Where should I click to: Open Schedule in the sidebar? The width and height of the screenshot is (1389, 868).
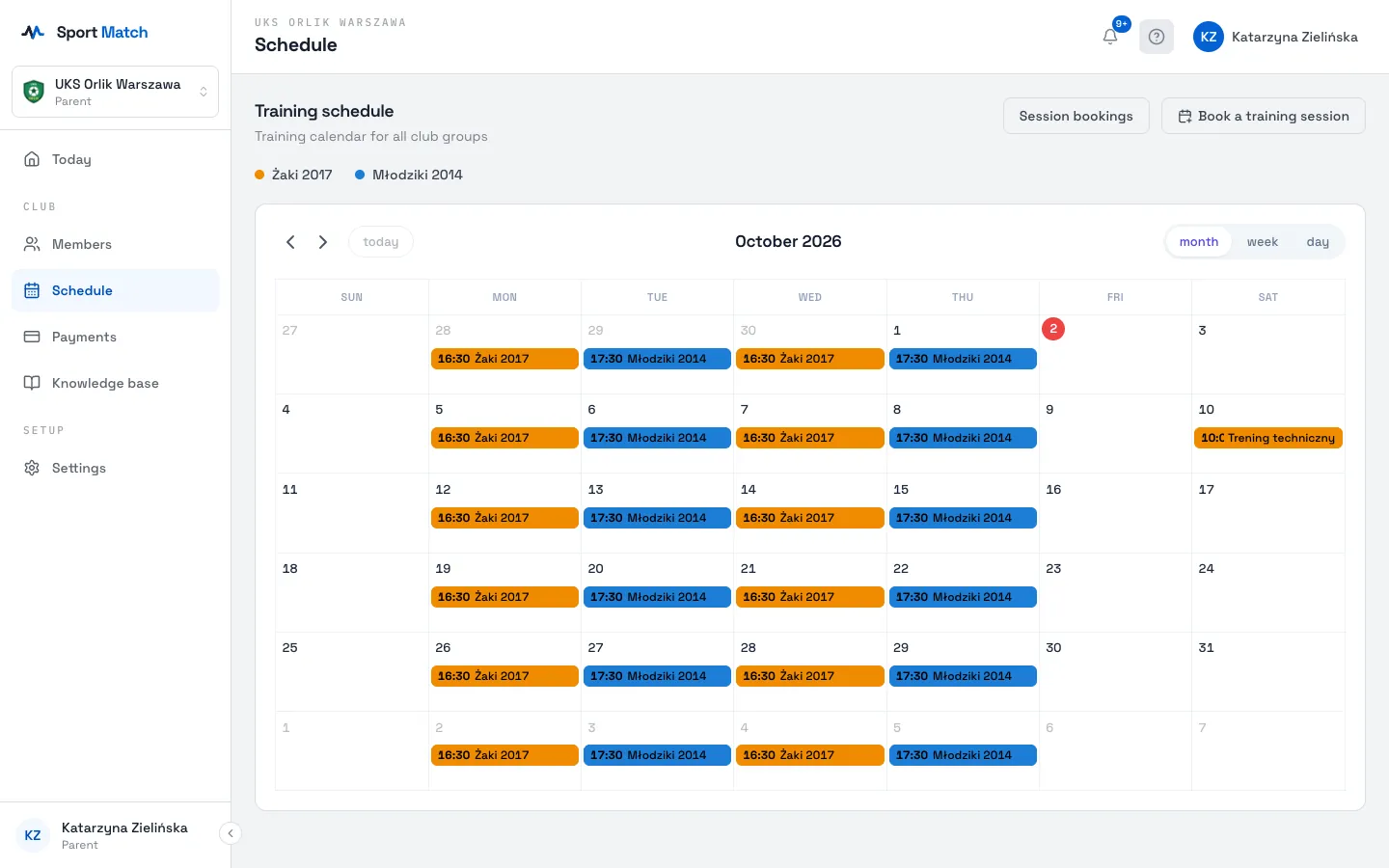[115, 290]
